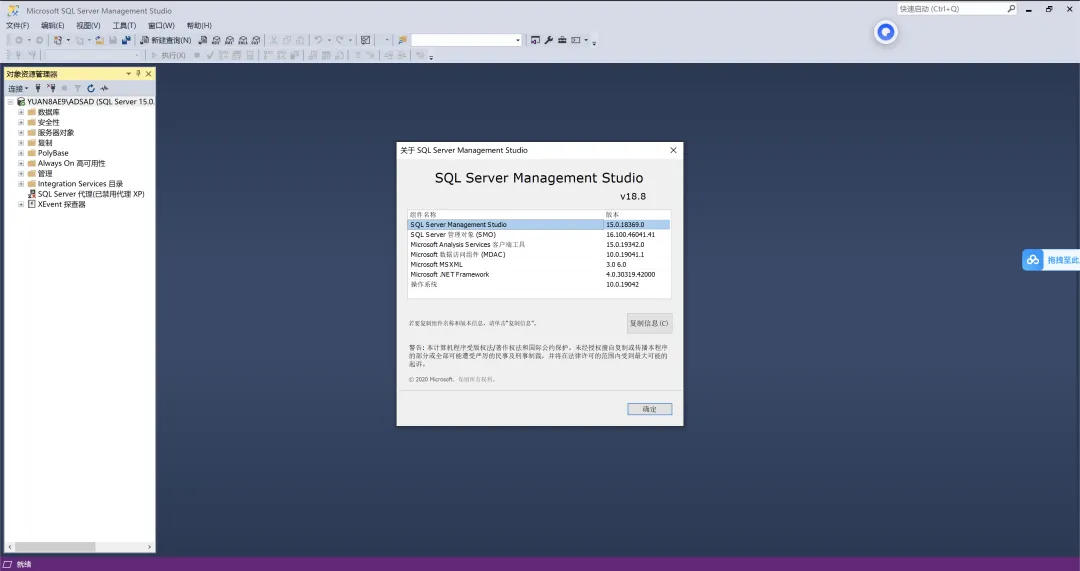
Task: Open the 连接 dropdown in Object Explorer
Action: tap(18, 88)
